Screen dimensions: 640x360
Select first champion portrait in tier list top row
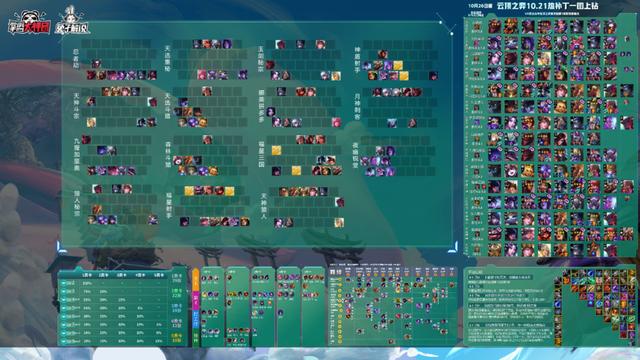[x=494, y=27]
